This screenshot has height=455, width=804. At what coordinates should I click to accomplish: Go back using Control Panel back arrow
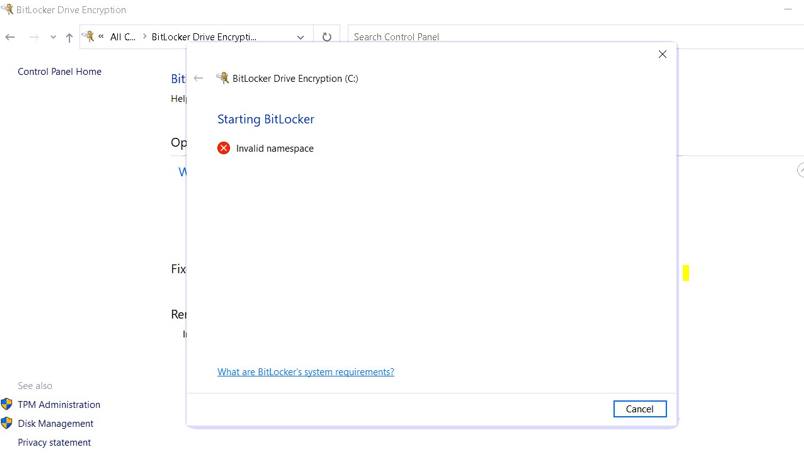[10, 37]
